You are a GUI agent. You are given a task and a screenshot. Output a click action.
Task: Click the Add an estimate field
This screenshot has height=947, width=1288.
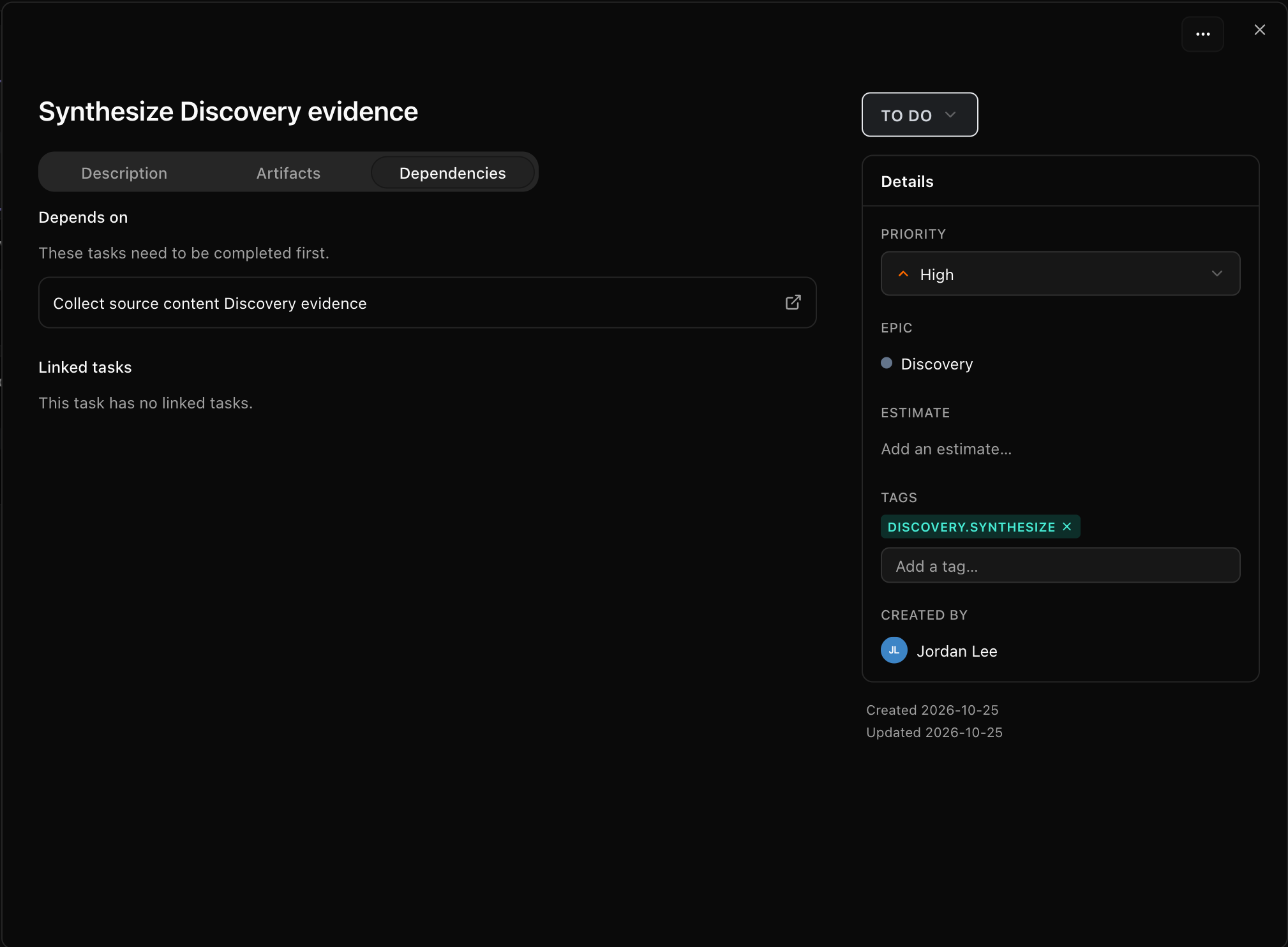tap(946, 449)
